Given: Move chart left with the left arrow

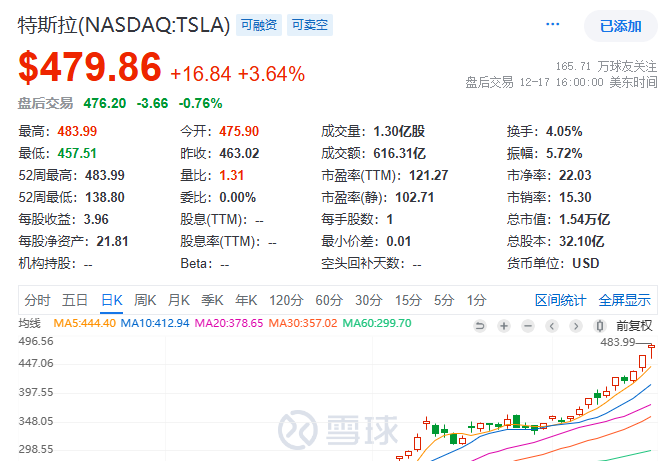Looking at the screenshot, I should 552,326.
